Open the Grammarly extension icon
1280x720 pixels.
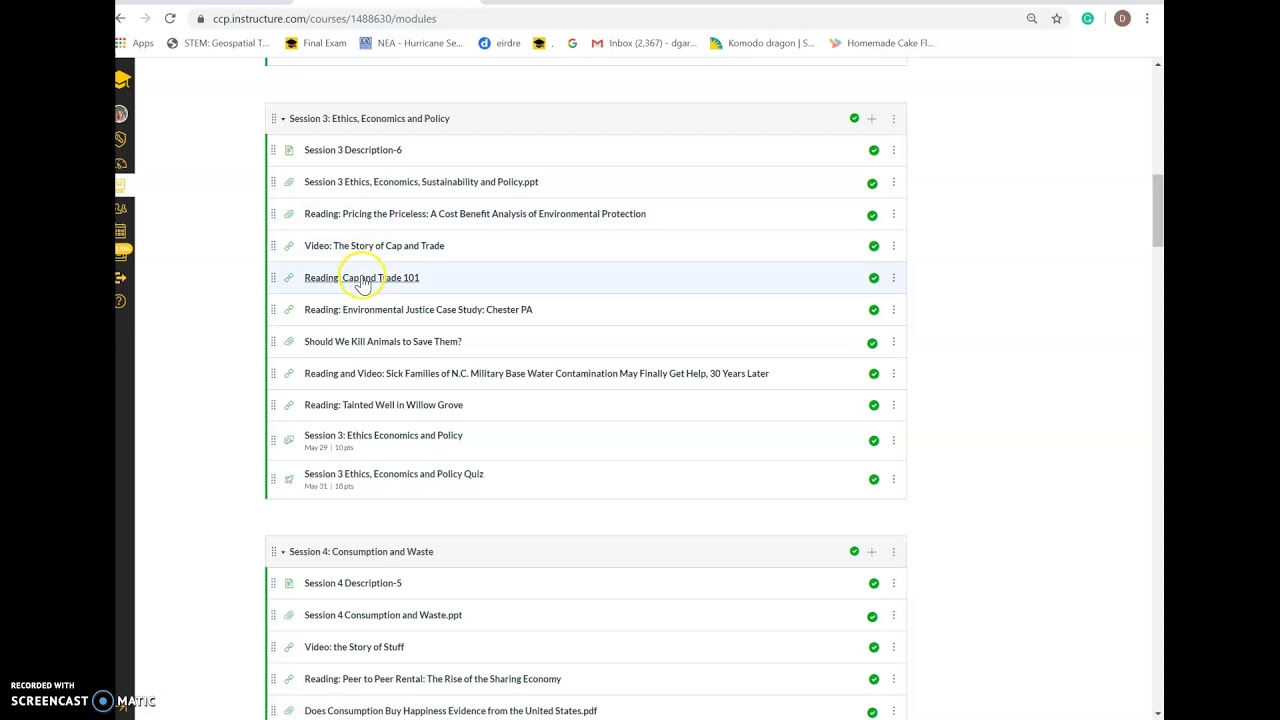pos(1088,18)
